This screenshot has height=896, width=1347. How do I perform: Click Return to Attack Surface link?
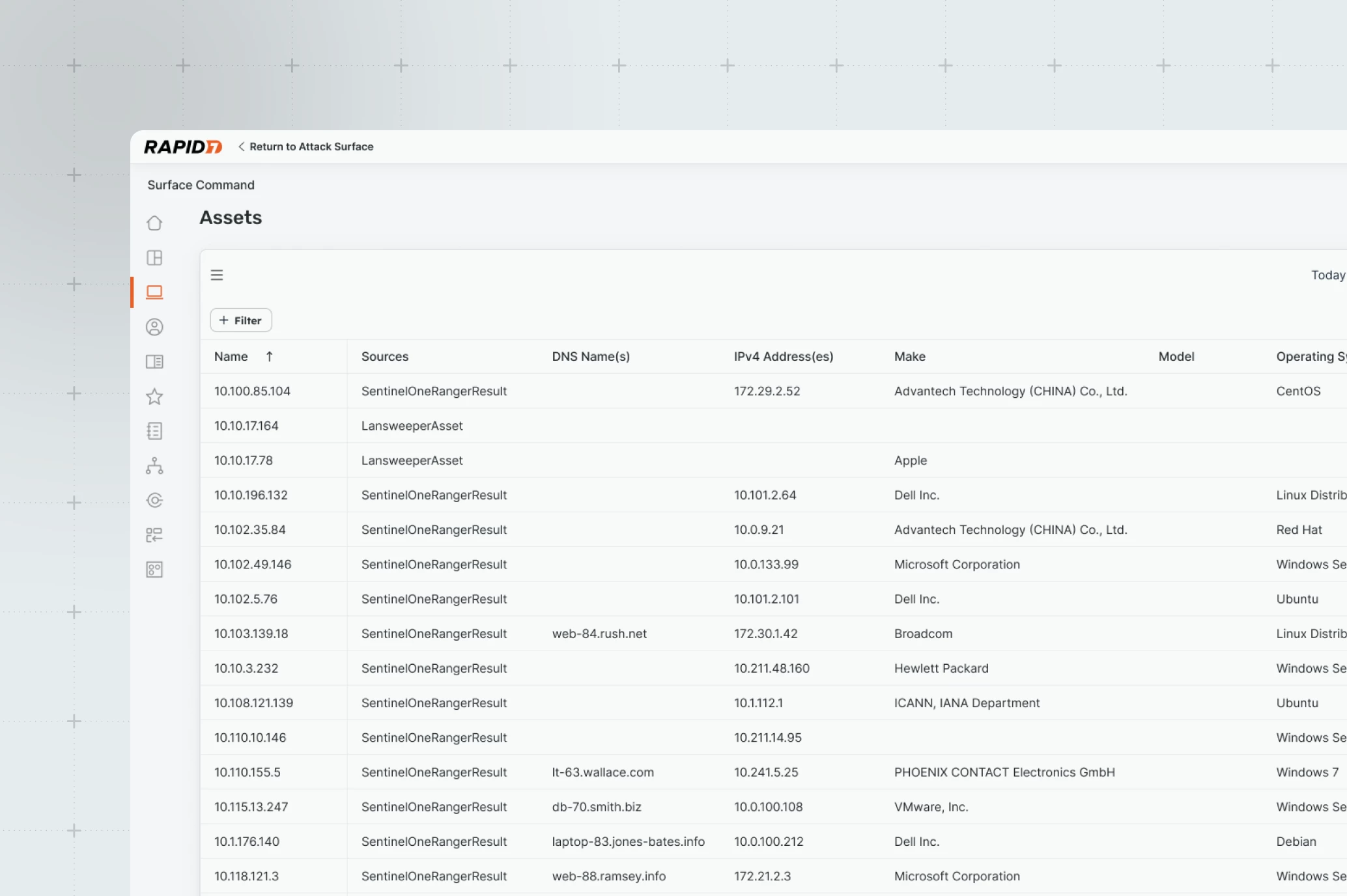click(x=305, y=147)
